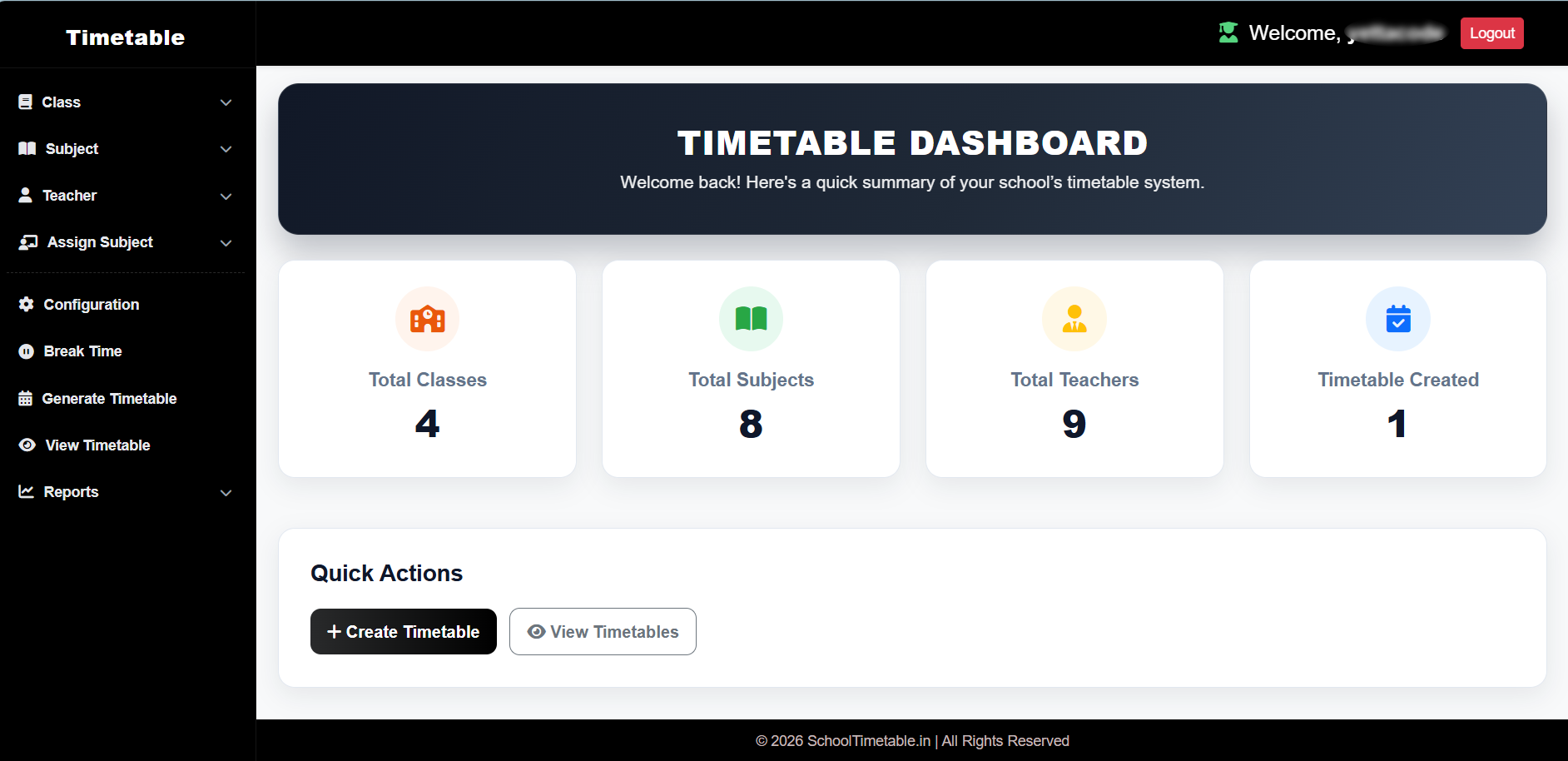Image resolution: width=1568 pixels, height=761 pixels.
Task: Click the pause icon beside Break Time
Action: click(x=27, y=351)
